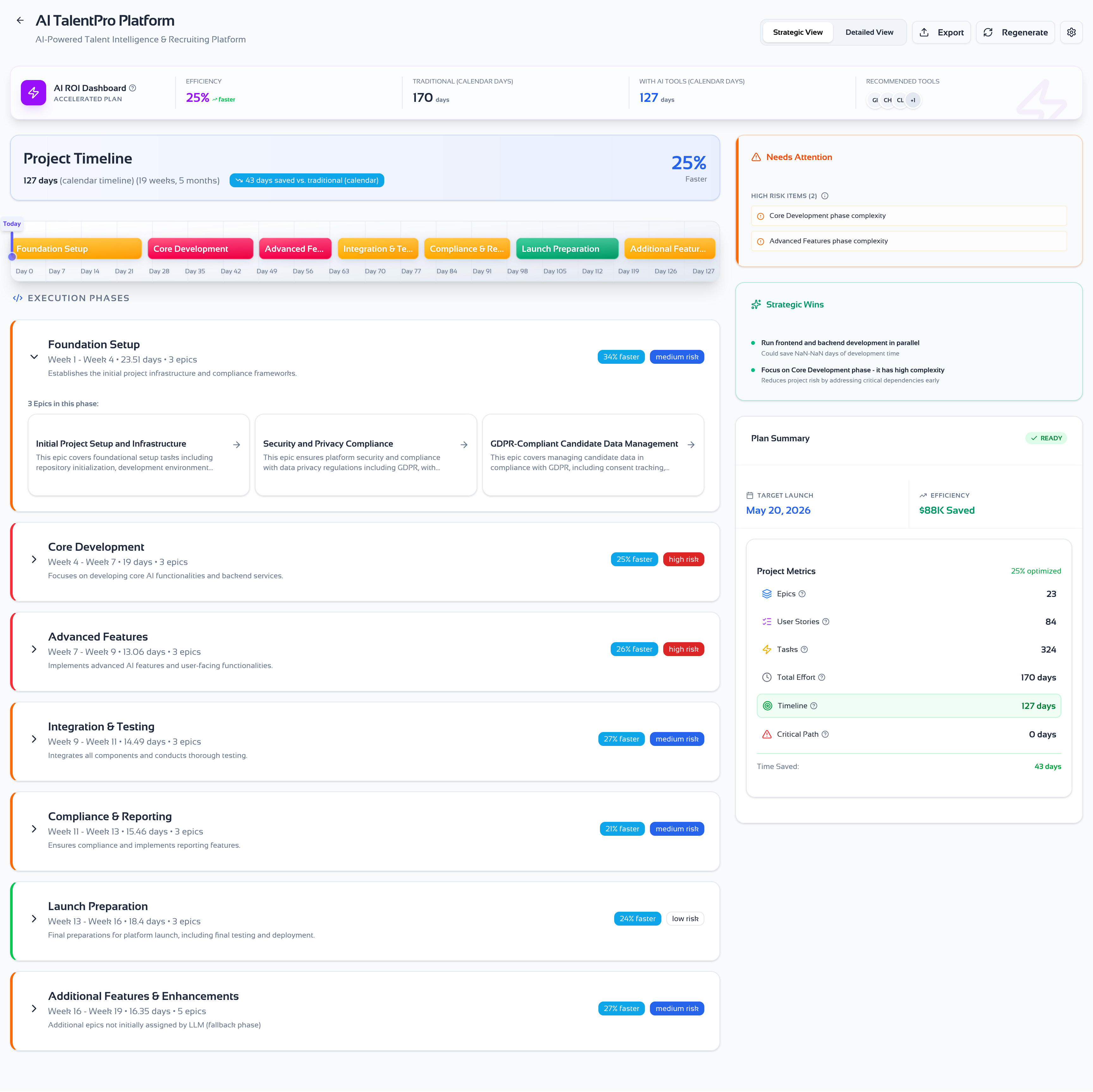Screen dimensions: 1093x1092
Task: Click the 43 days saved badge
Action: 307,180
